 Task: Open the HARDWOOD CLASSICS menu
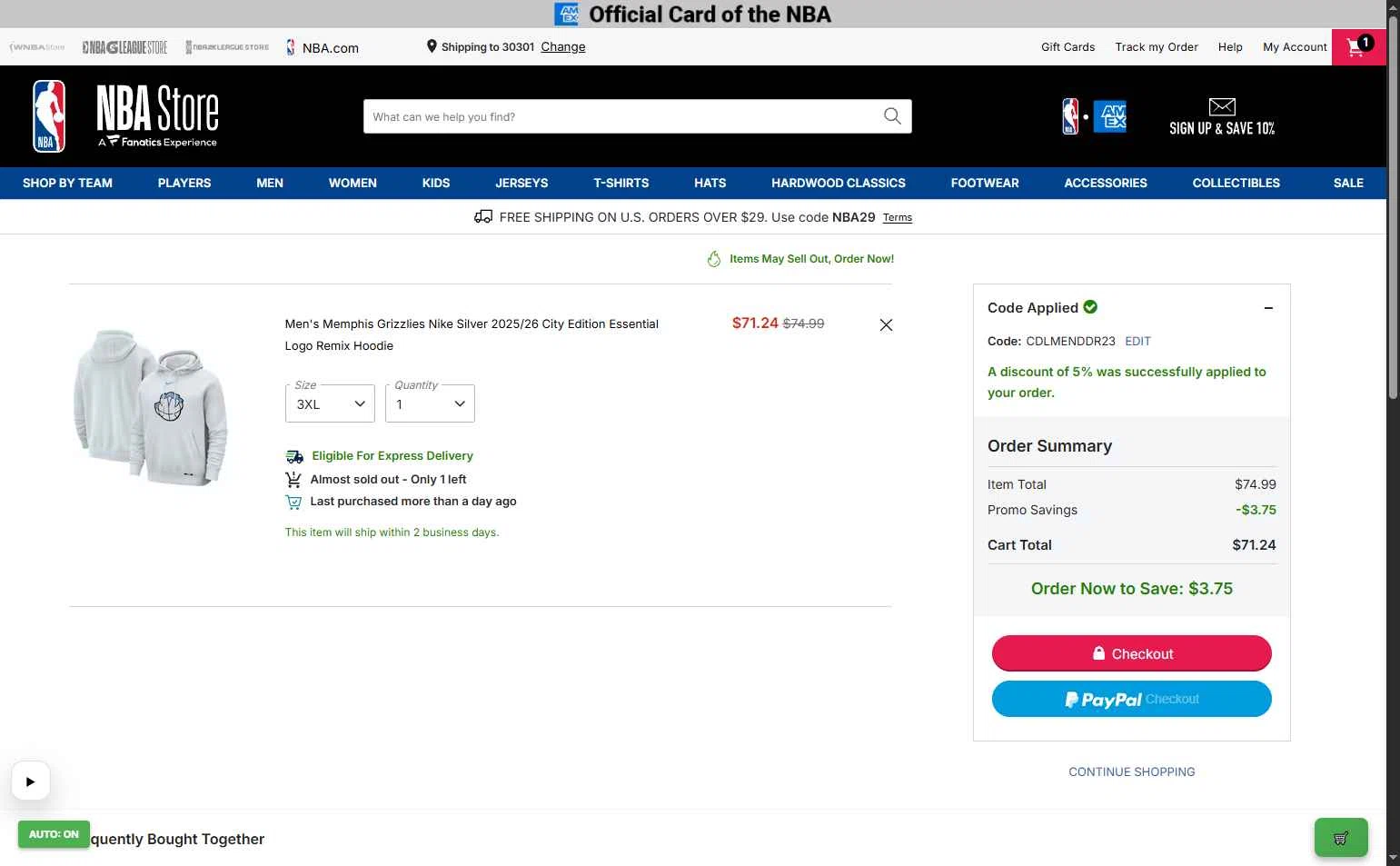click(839, 183)
